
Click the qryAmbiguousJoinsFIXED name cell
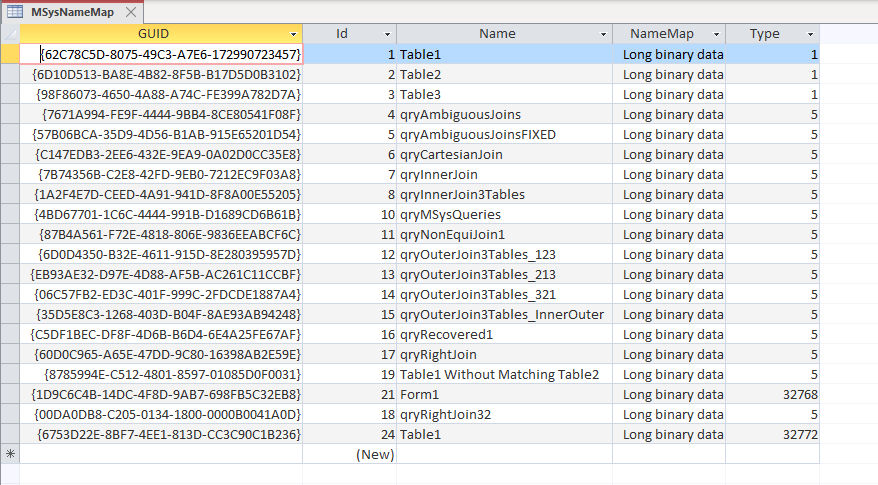(505, 134)
